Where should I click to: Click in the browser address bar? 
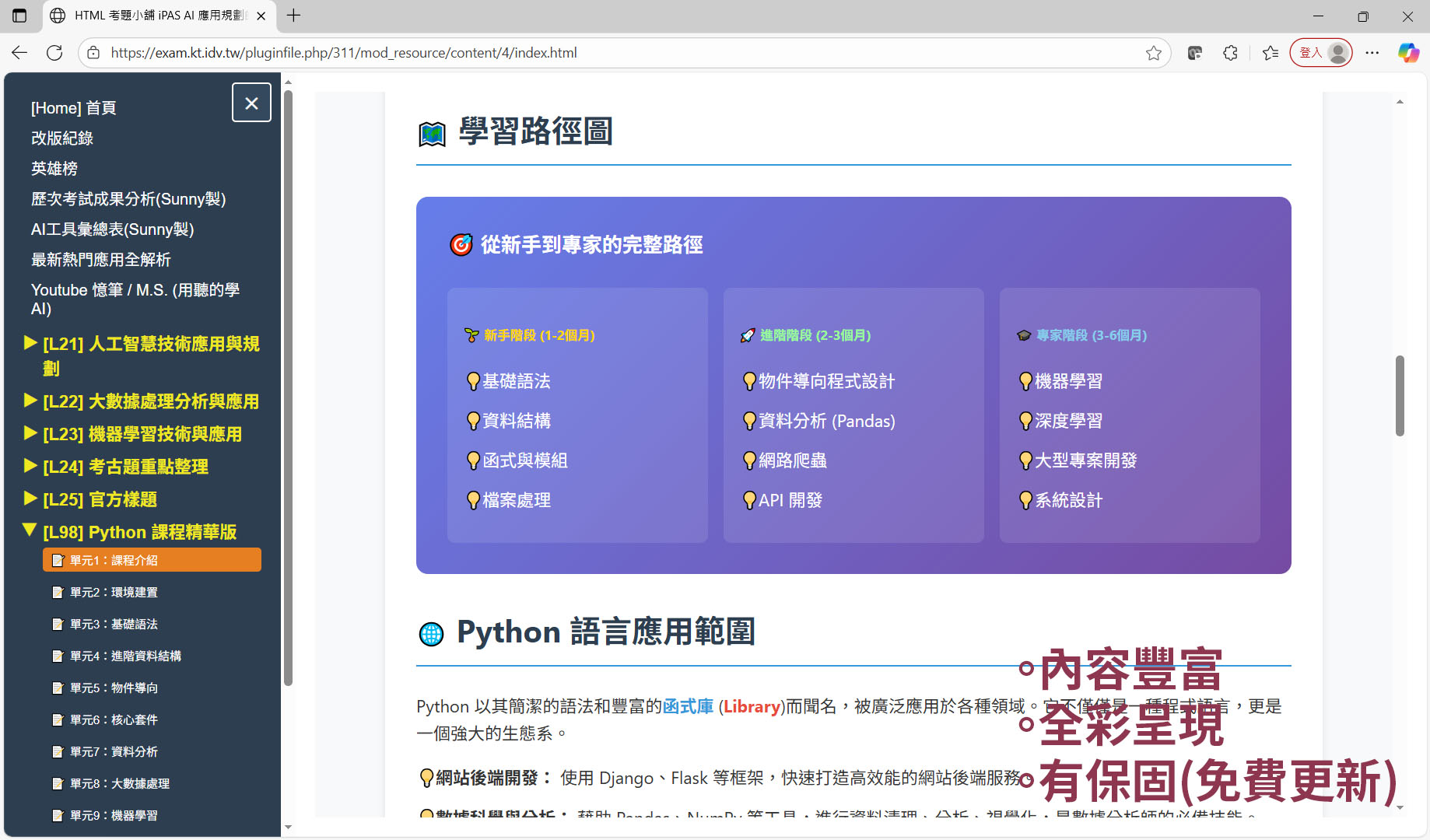622,53
